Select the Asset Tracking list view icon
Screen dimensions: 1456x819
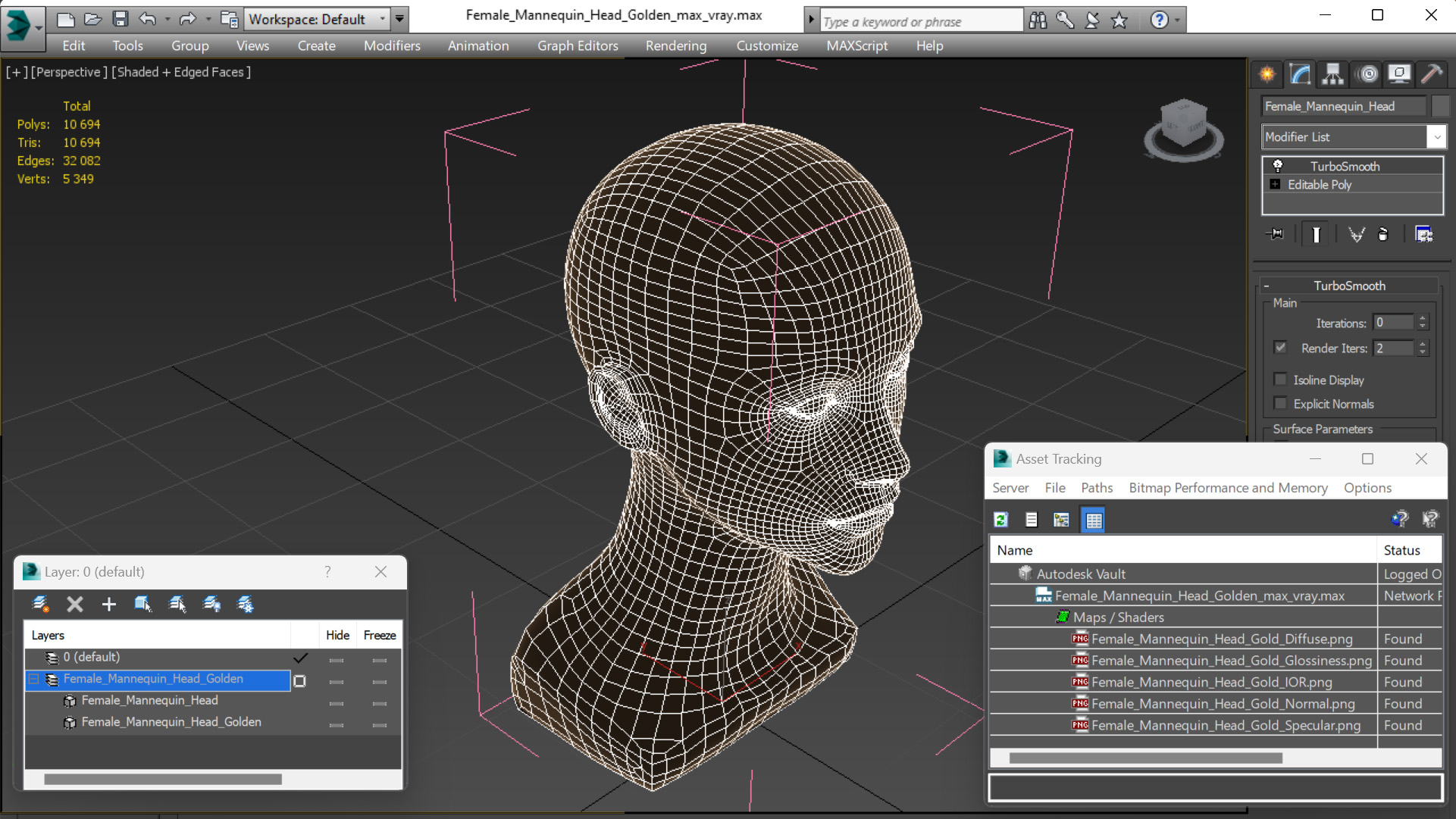(1030, 519)
